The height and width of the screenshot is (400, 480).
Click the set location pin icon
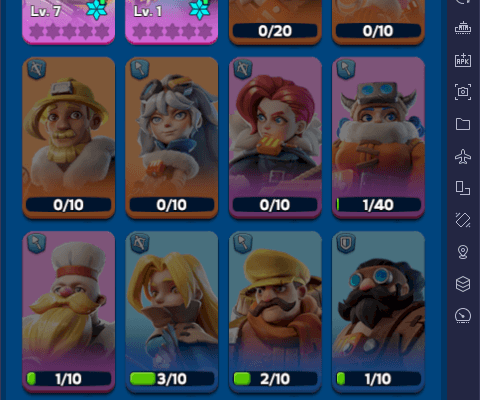click(x=463, y=252)
